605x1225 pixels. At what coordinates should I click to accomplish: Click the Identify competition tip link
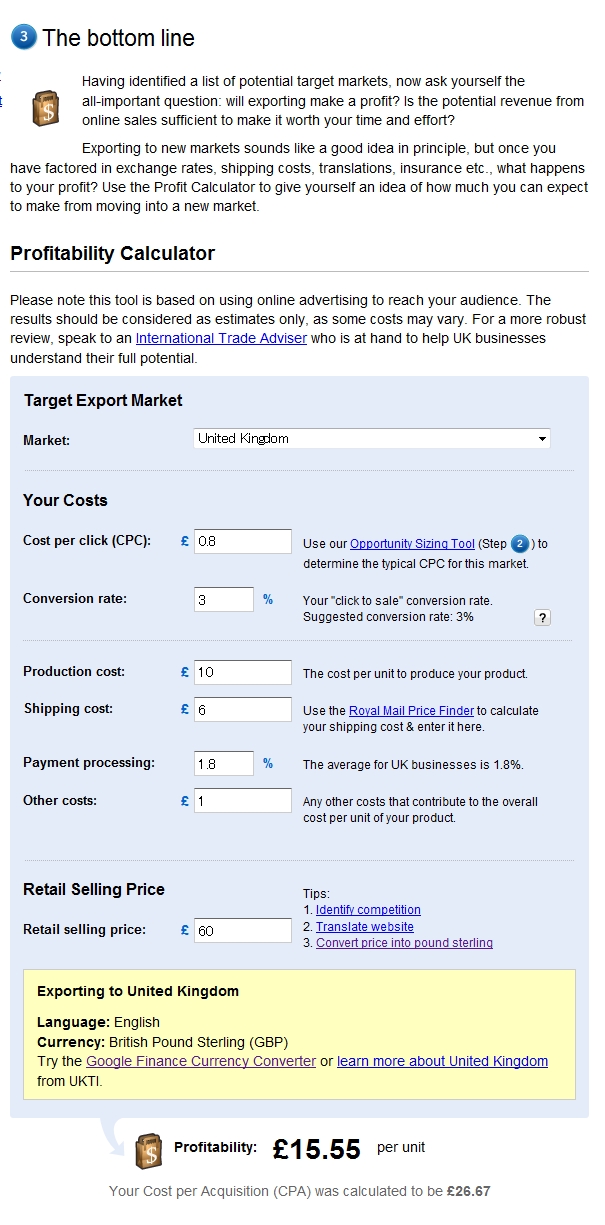(368, 910)
